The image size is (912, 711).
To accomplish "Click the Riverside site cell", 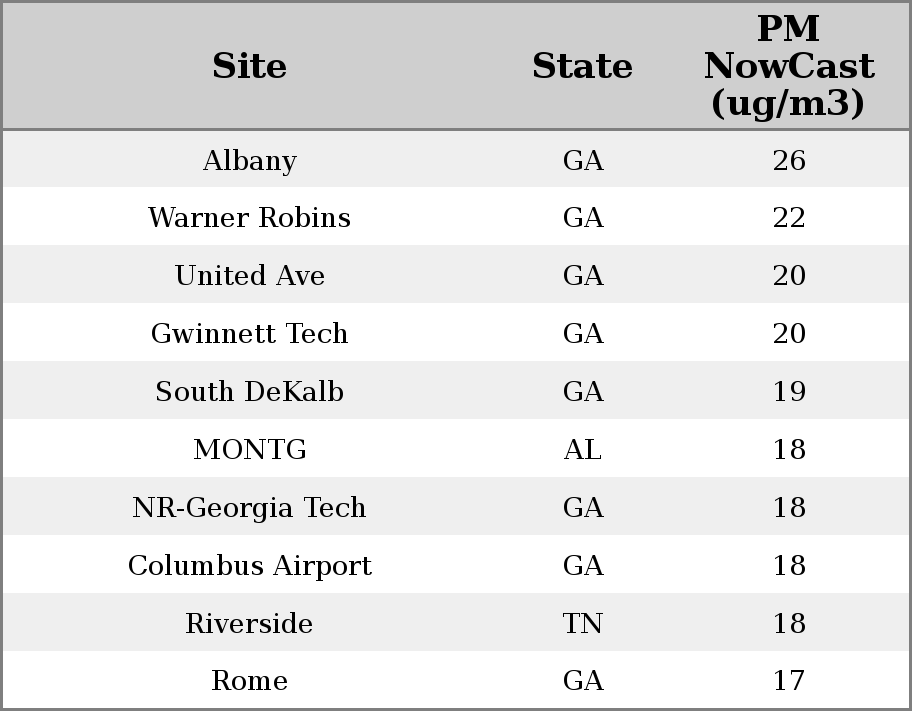I will click(249, 624).
